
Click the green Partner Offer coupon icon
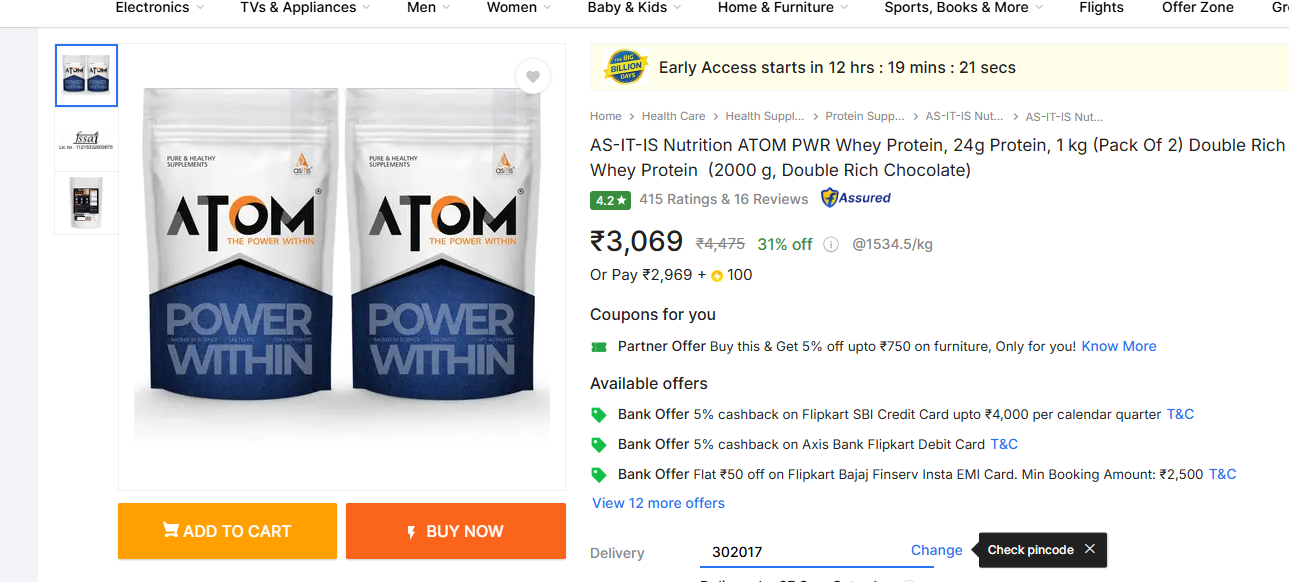point(599,347)
